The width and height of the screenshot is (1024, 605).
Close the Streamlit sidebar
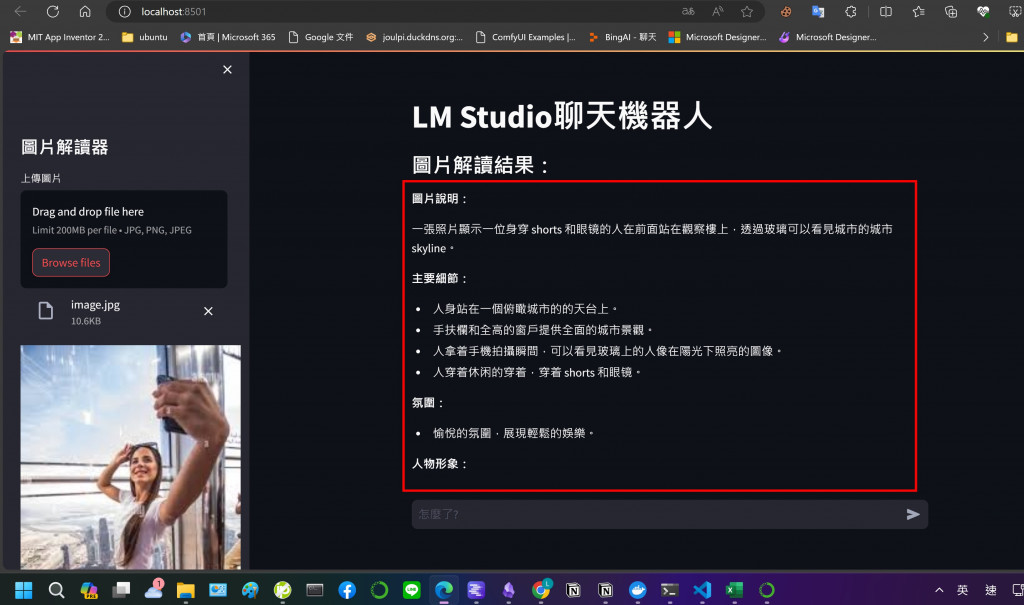227,69
